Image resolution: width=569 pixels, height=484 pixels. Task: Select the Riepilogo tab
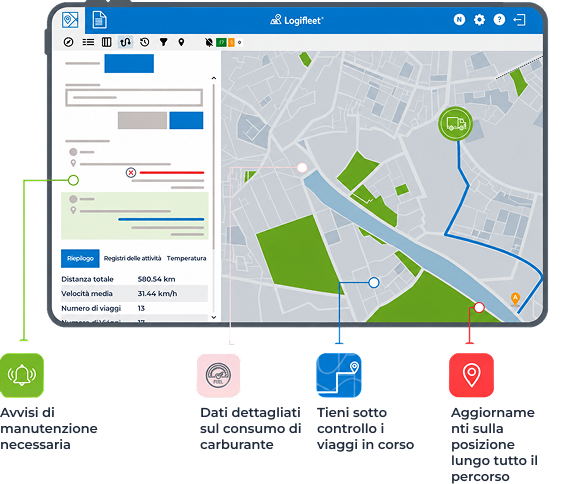[x=80, y=258]
